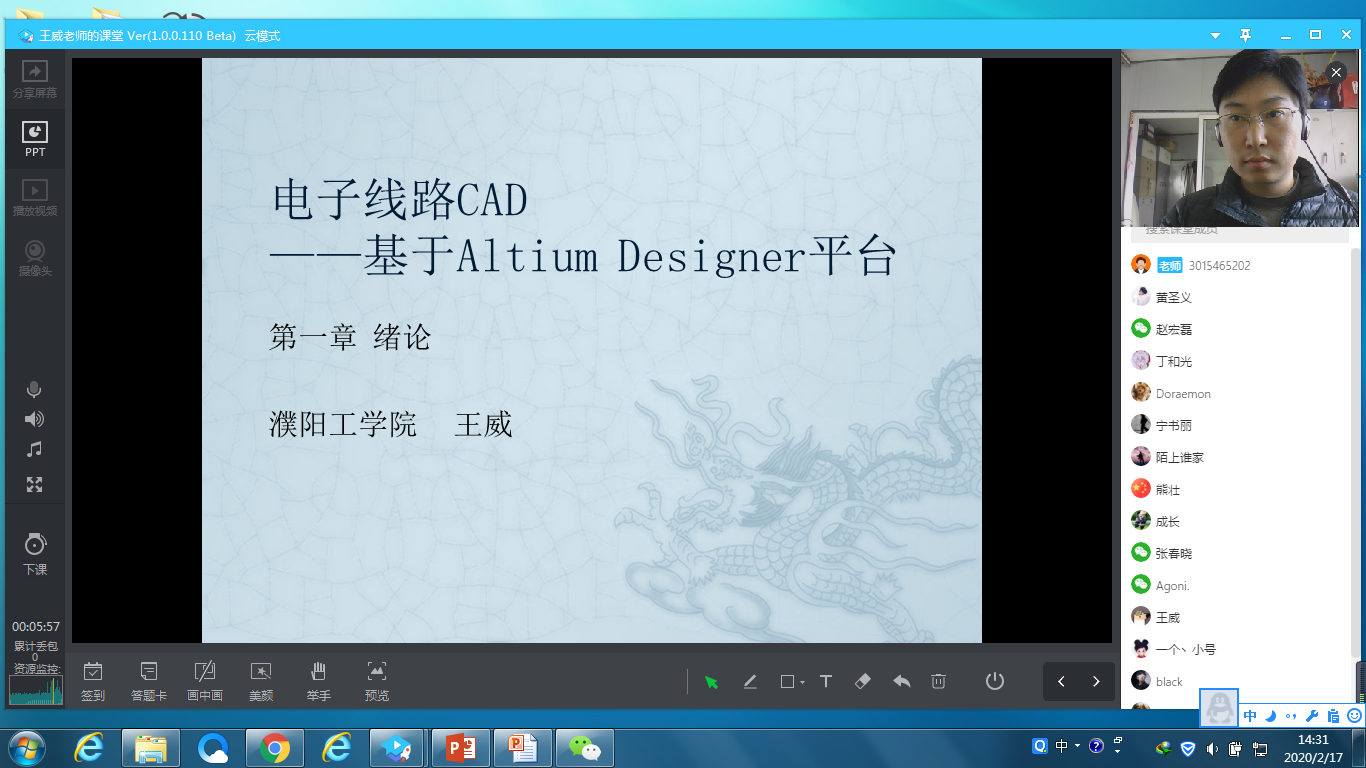Click the resource monitor graph

pos(36,690)
